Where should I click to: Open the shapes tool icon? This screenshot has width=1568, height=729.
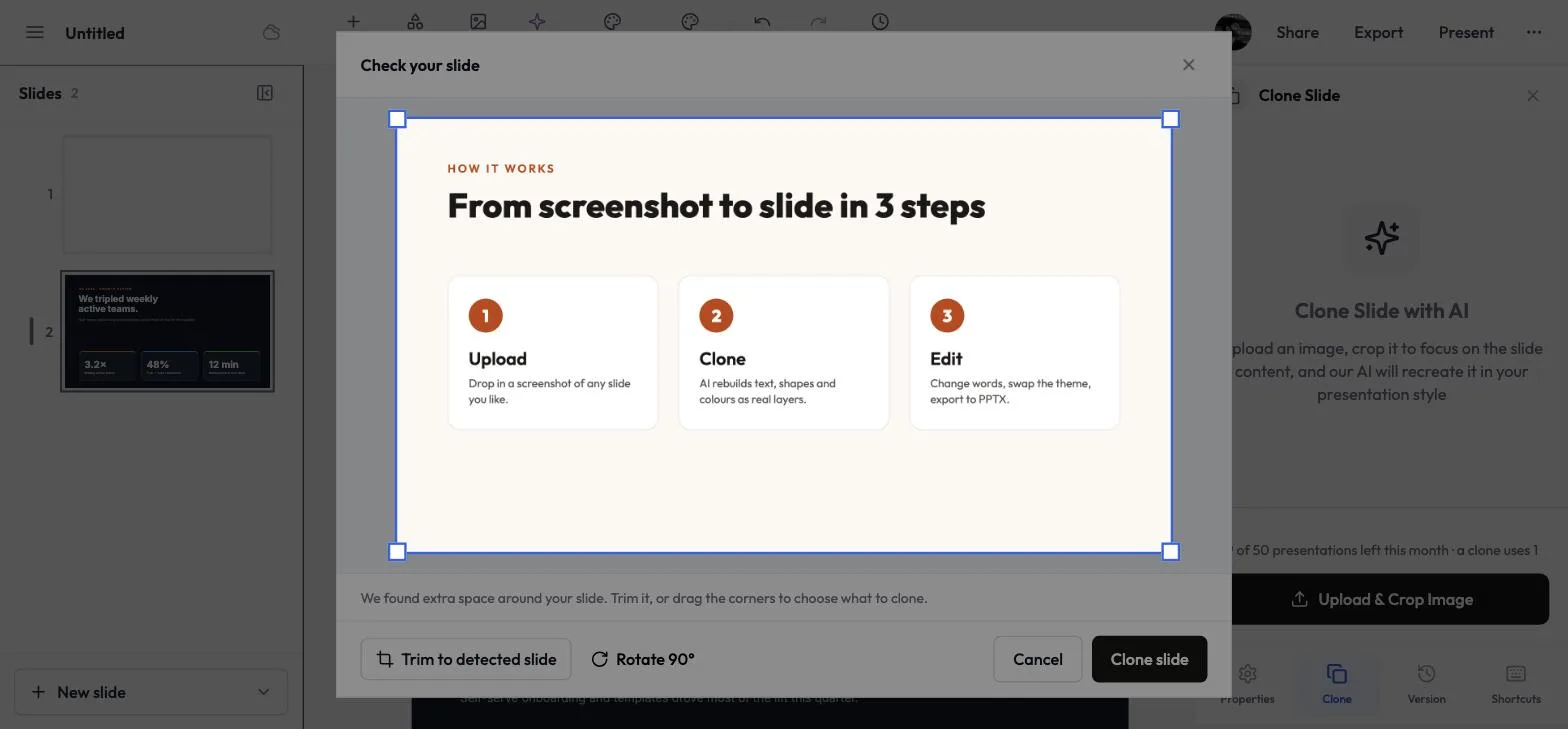[x=415, y=21]
